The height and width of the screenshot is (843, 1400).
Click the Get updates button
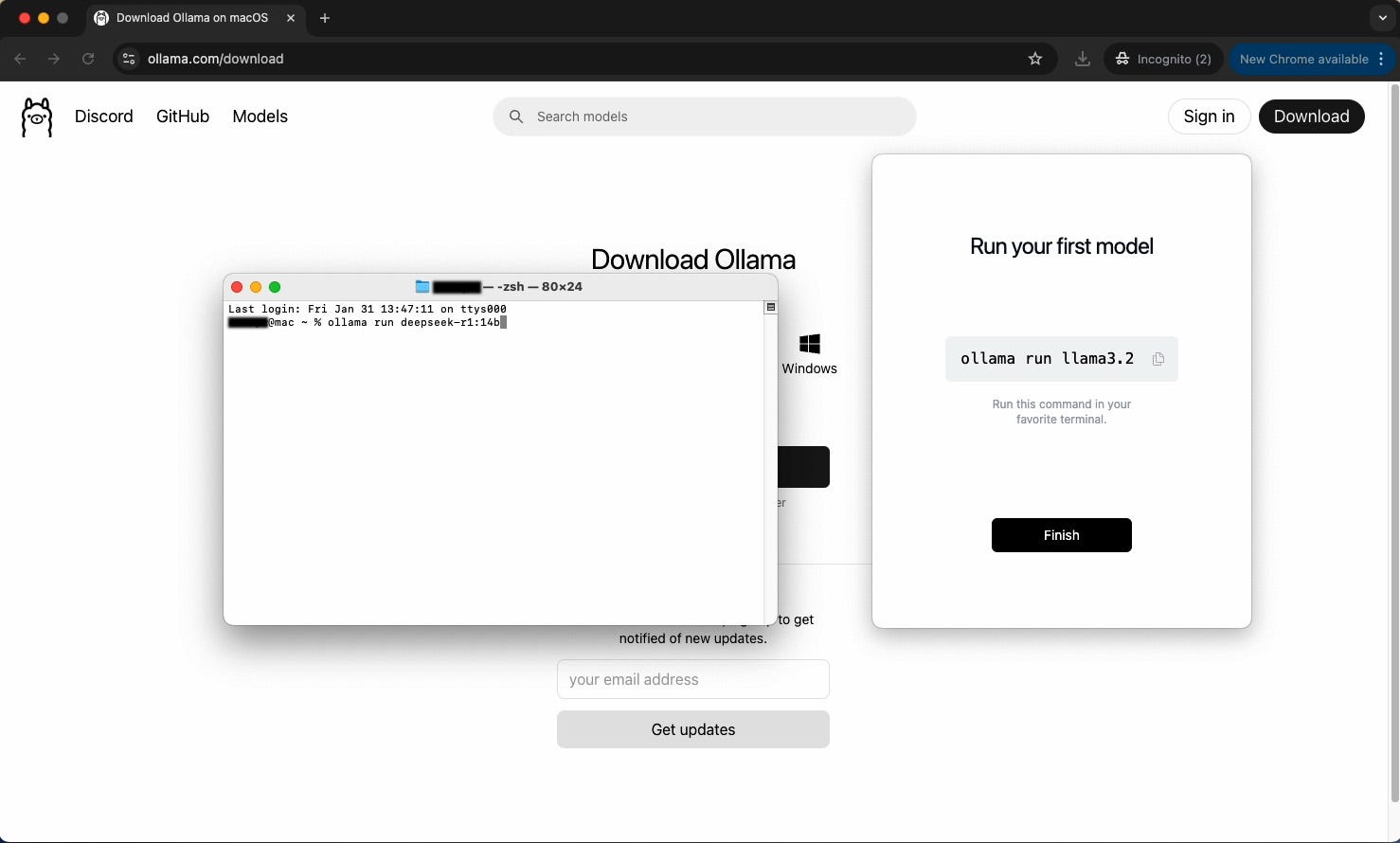tap(693, 729)
